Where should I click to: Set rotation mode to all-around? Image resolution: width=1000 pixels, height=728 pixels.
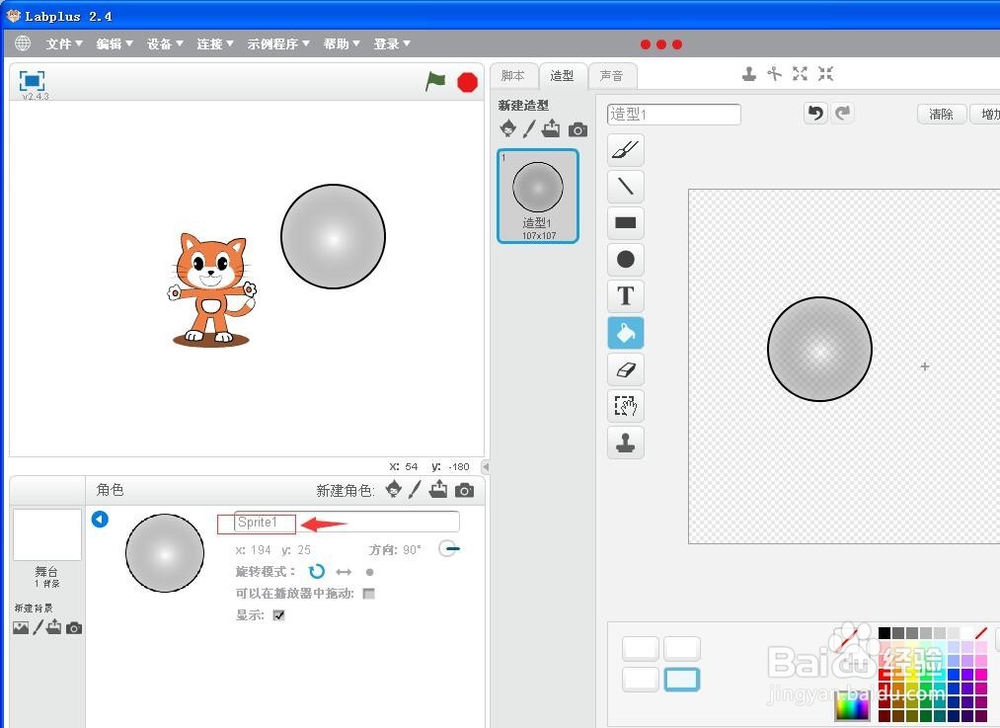point(316,571)
